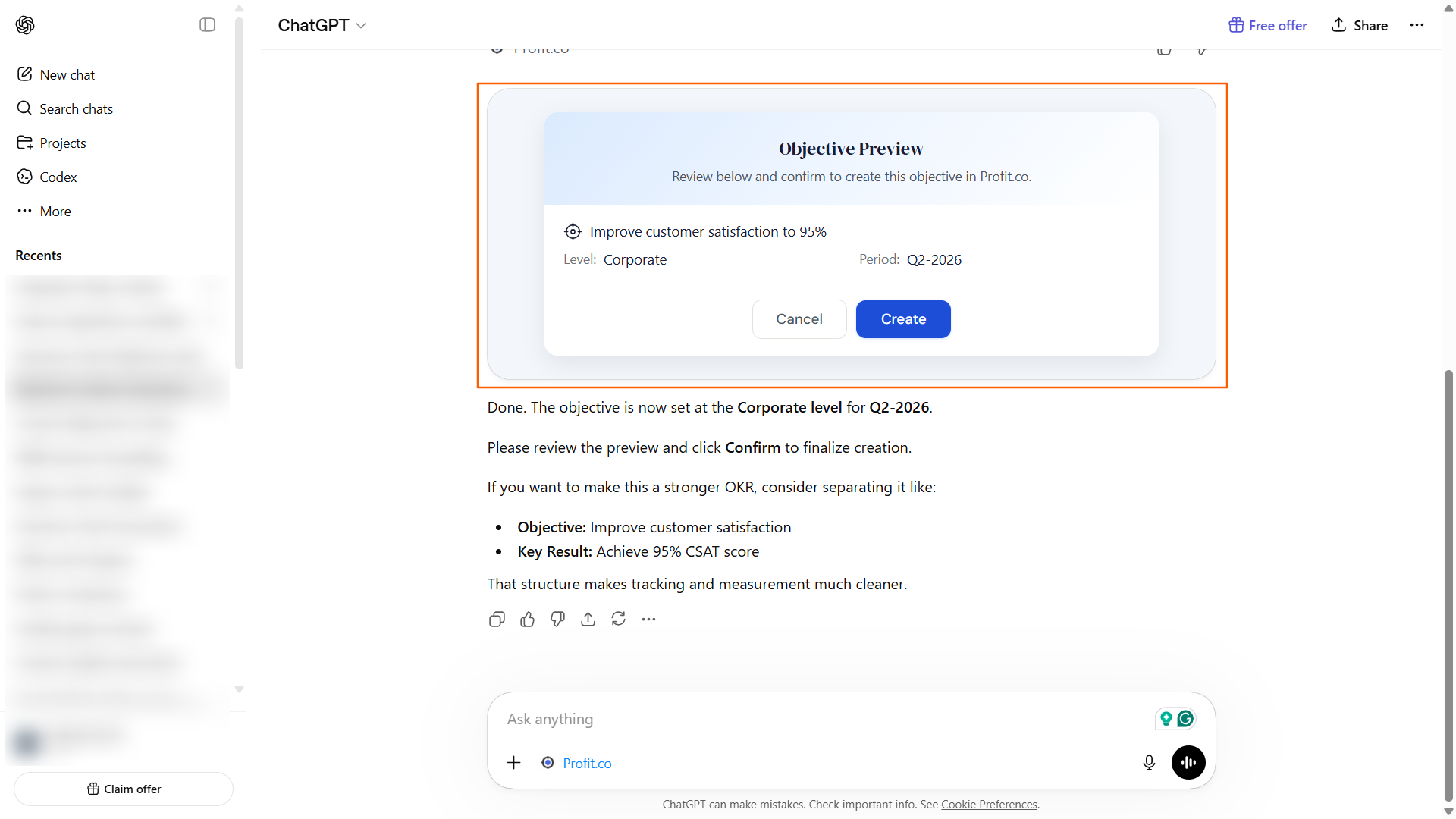The image size is (1456, 819).
Task: Click the objective target icon
Action: (573, 232)
